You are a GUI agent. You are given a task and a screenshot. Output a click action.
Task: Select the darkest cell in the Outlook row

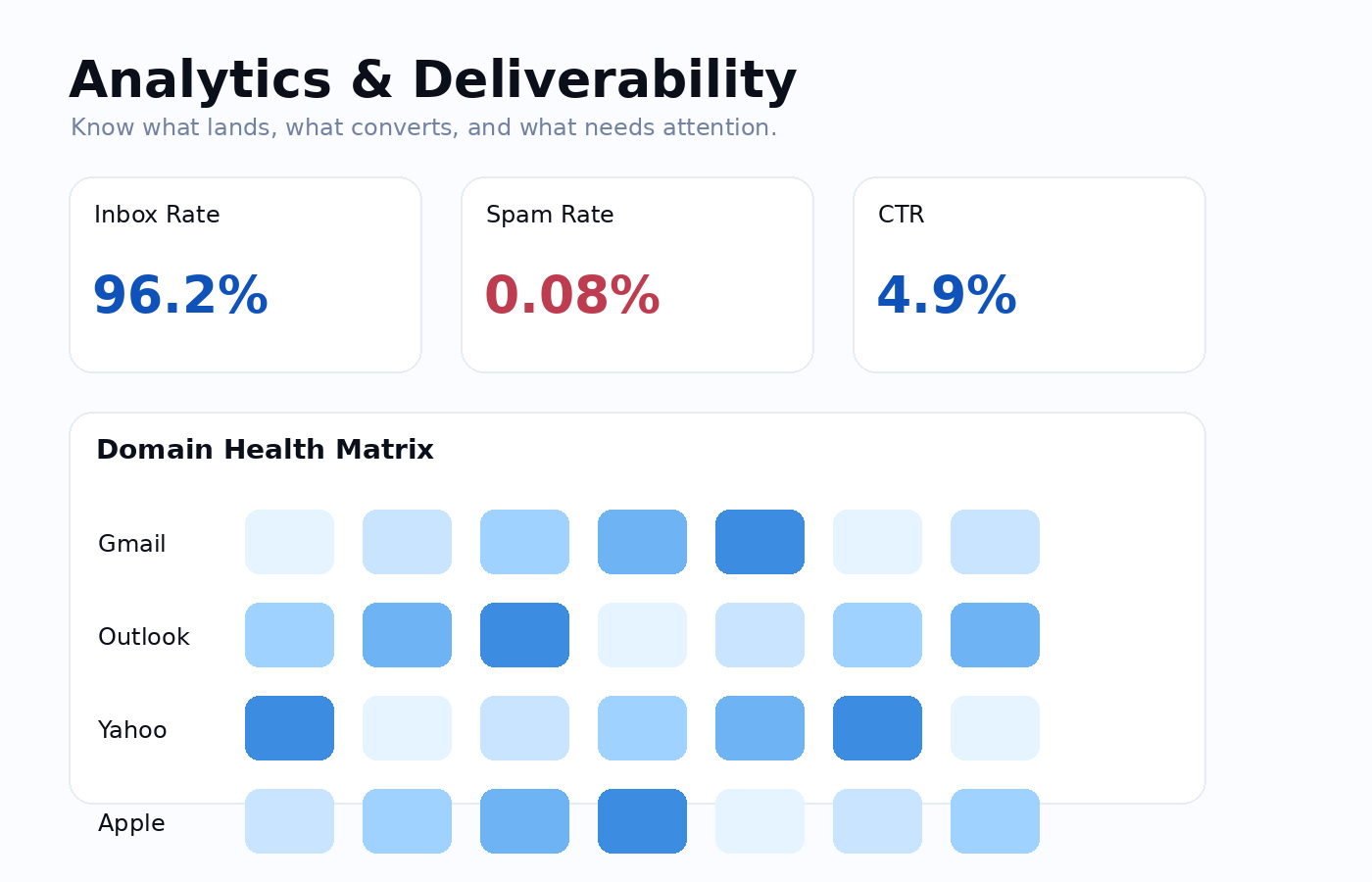(x=524, y=635)
